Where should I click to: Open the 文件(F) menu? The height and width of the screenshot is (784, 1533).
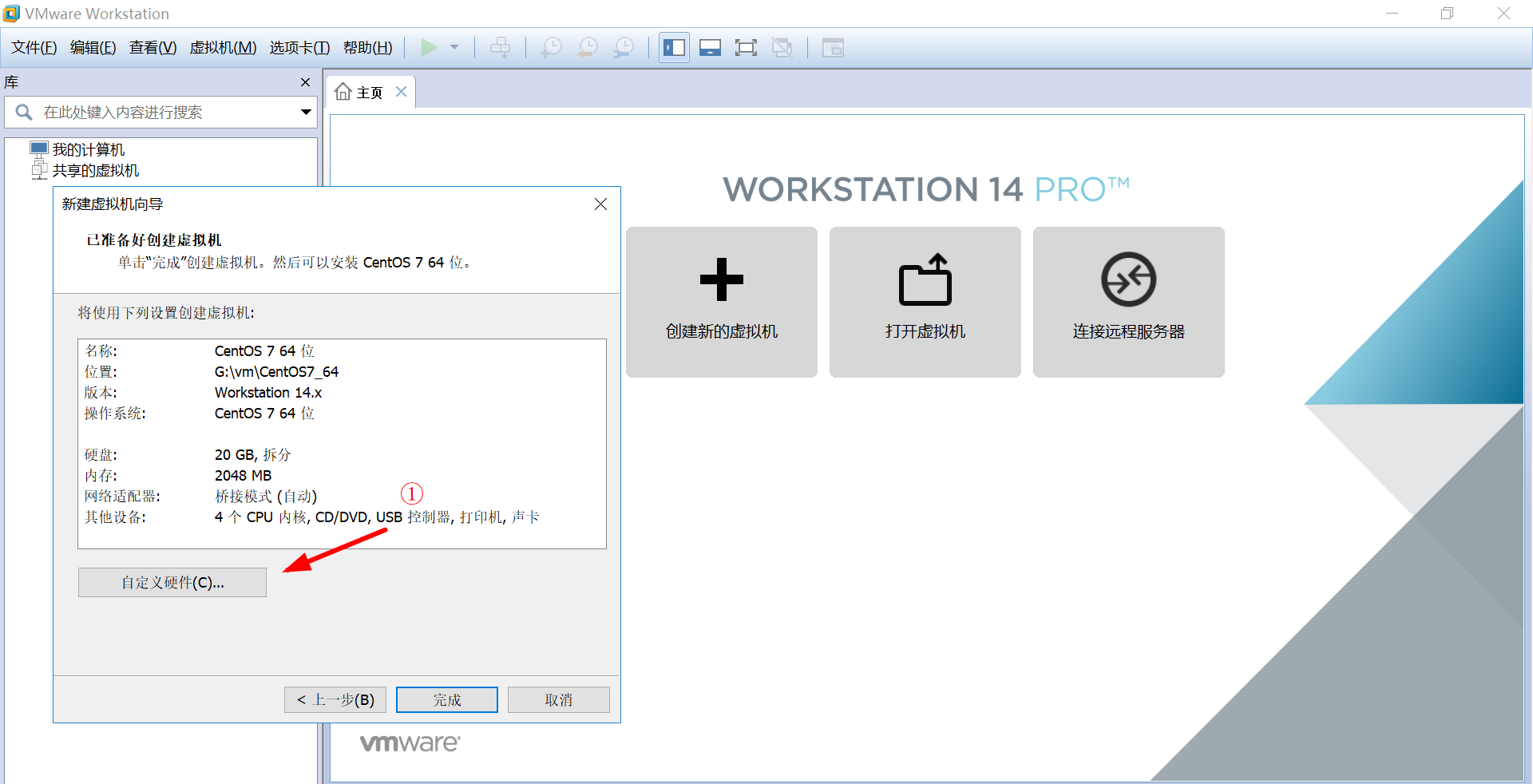point(34,48)
